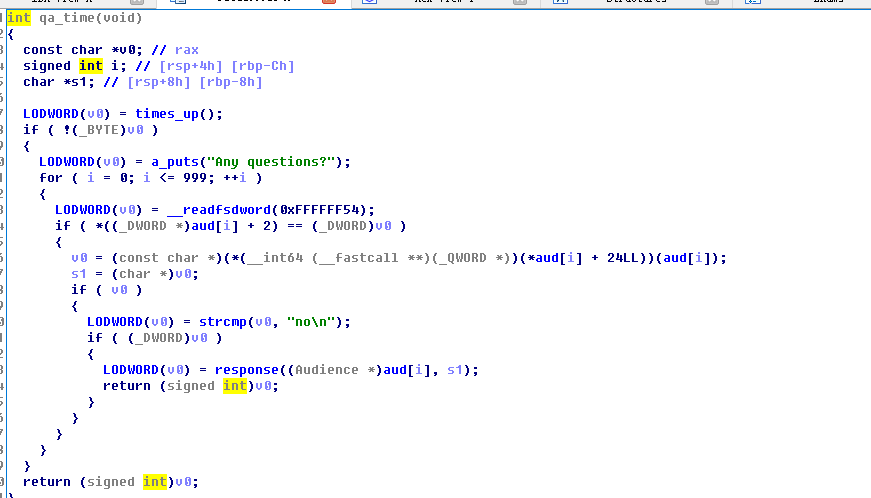
Task: Select the rax register comment
Action: pos(187,50)
